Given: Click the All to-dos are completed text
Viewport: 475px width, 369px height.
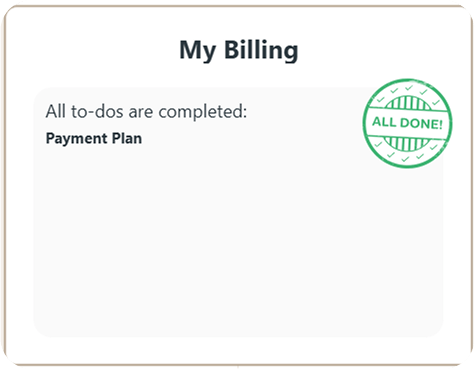Looking at the screenshot, I should click(x=146, y=111).
